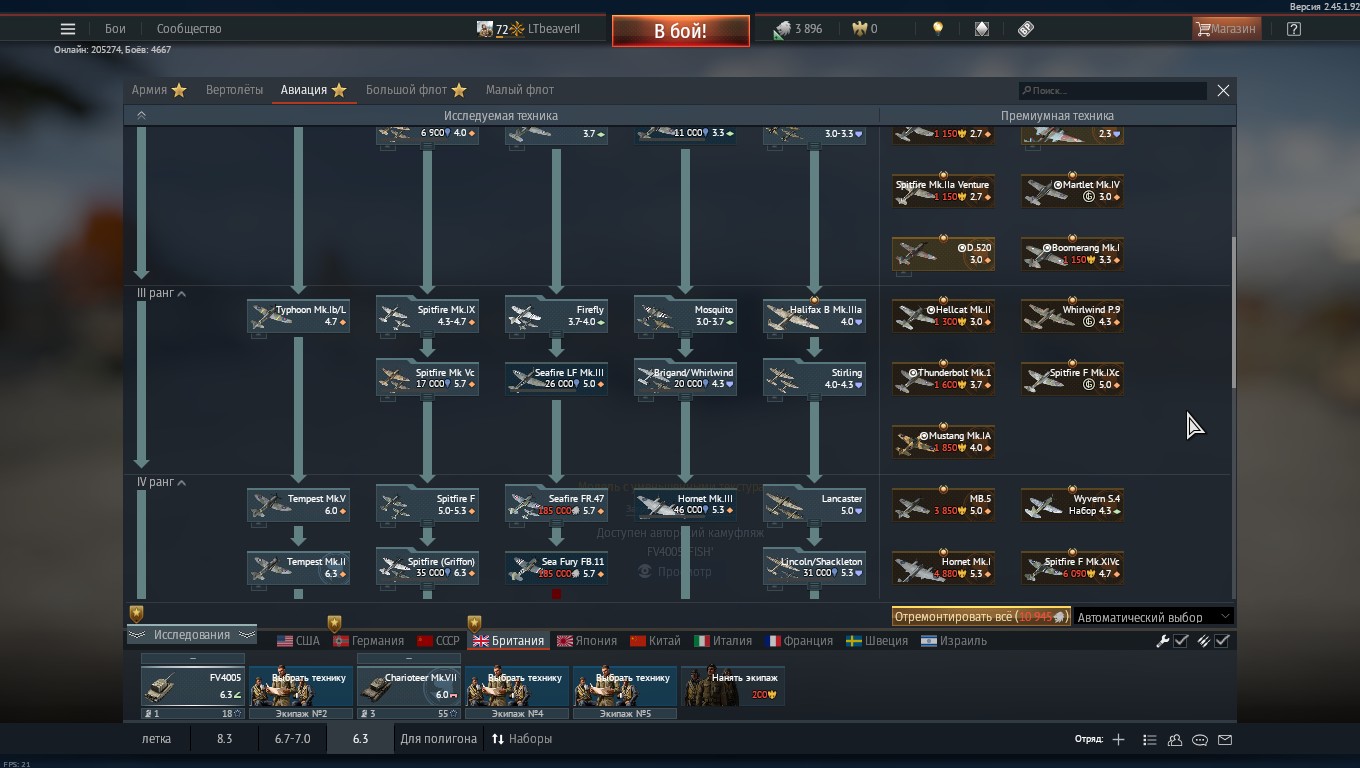This screenshot has width=1360, height=768.
Task: Collapse the IV ранг section
Action: point(181,483)
